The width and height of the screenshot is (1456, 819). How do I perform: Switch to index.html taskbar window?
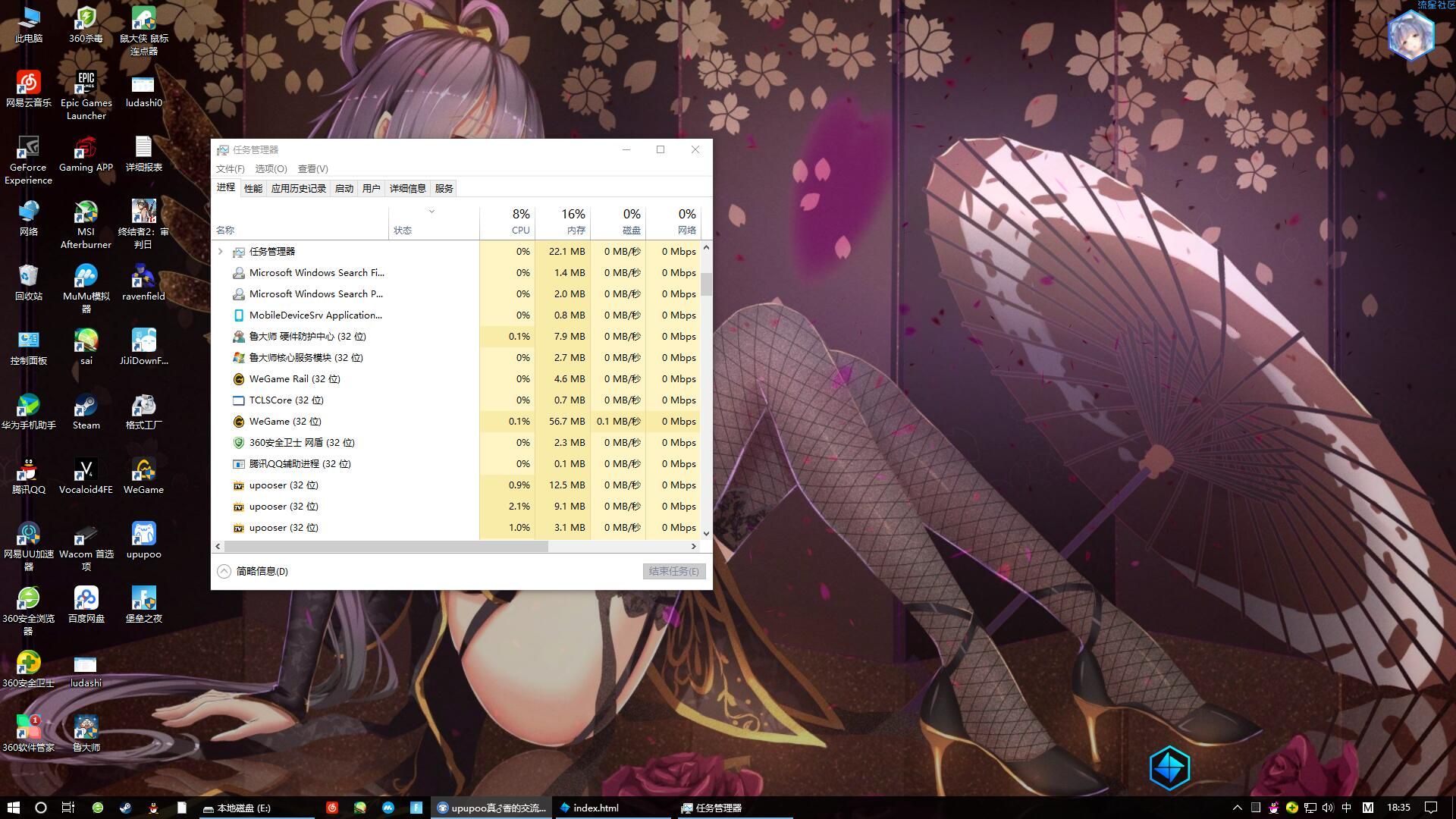(613, 808)
